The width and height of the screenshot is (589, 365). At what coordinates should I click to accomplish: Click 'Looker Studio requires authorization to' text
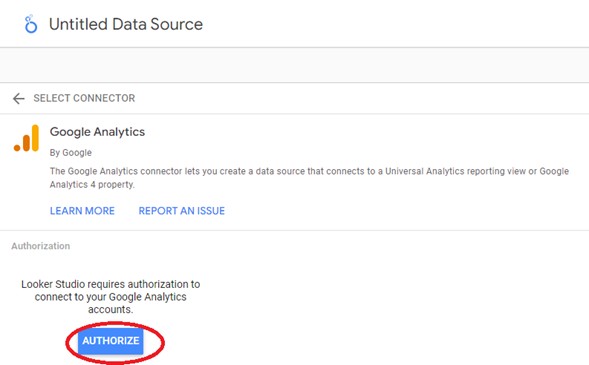point(110,284)
